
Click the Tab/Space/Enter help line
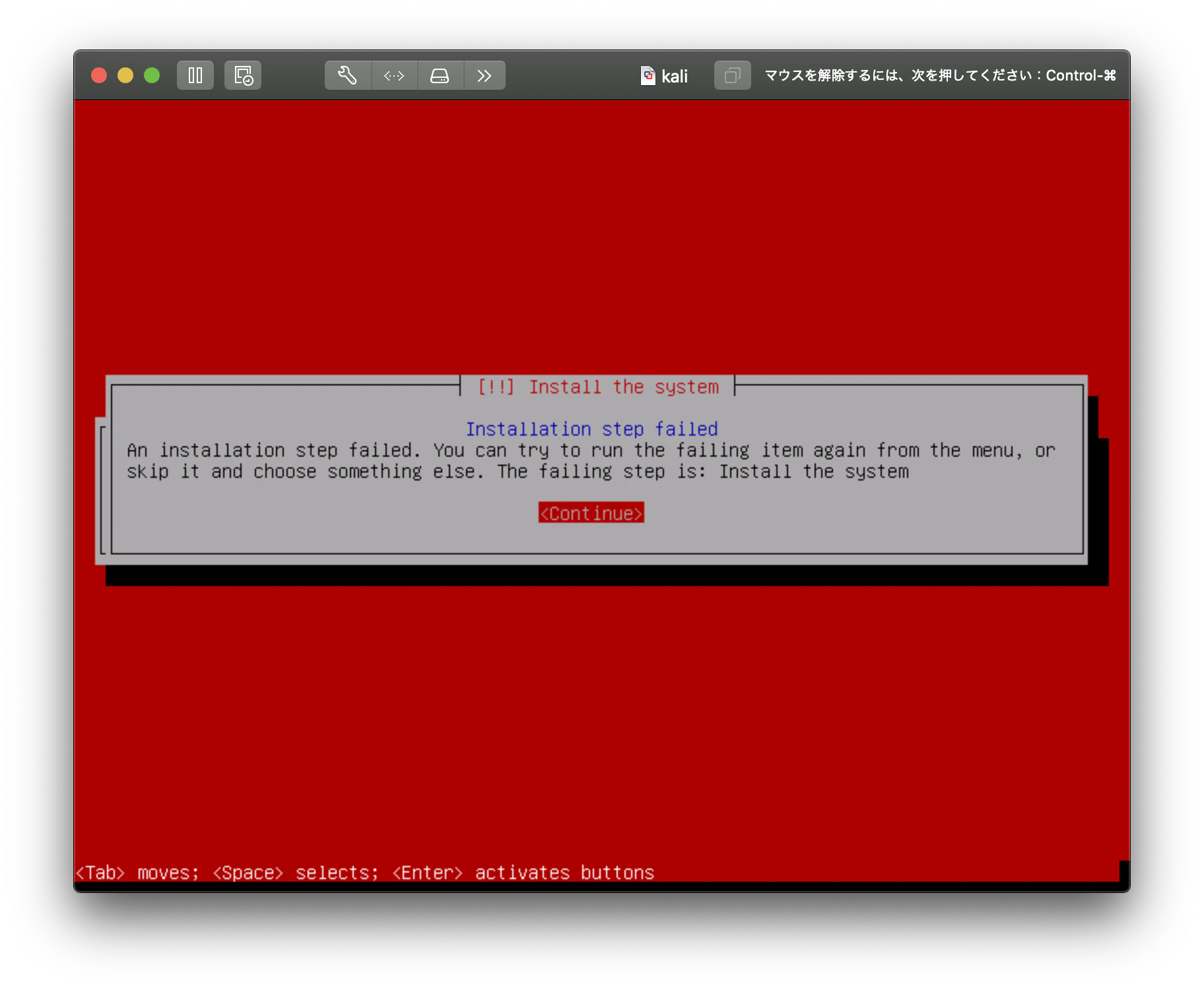click(365, 873)
